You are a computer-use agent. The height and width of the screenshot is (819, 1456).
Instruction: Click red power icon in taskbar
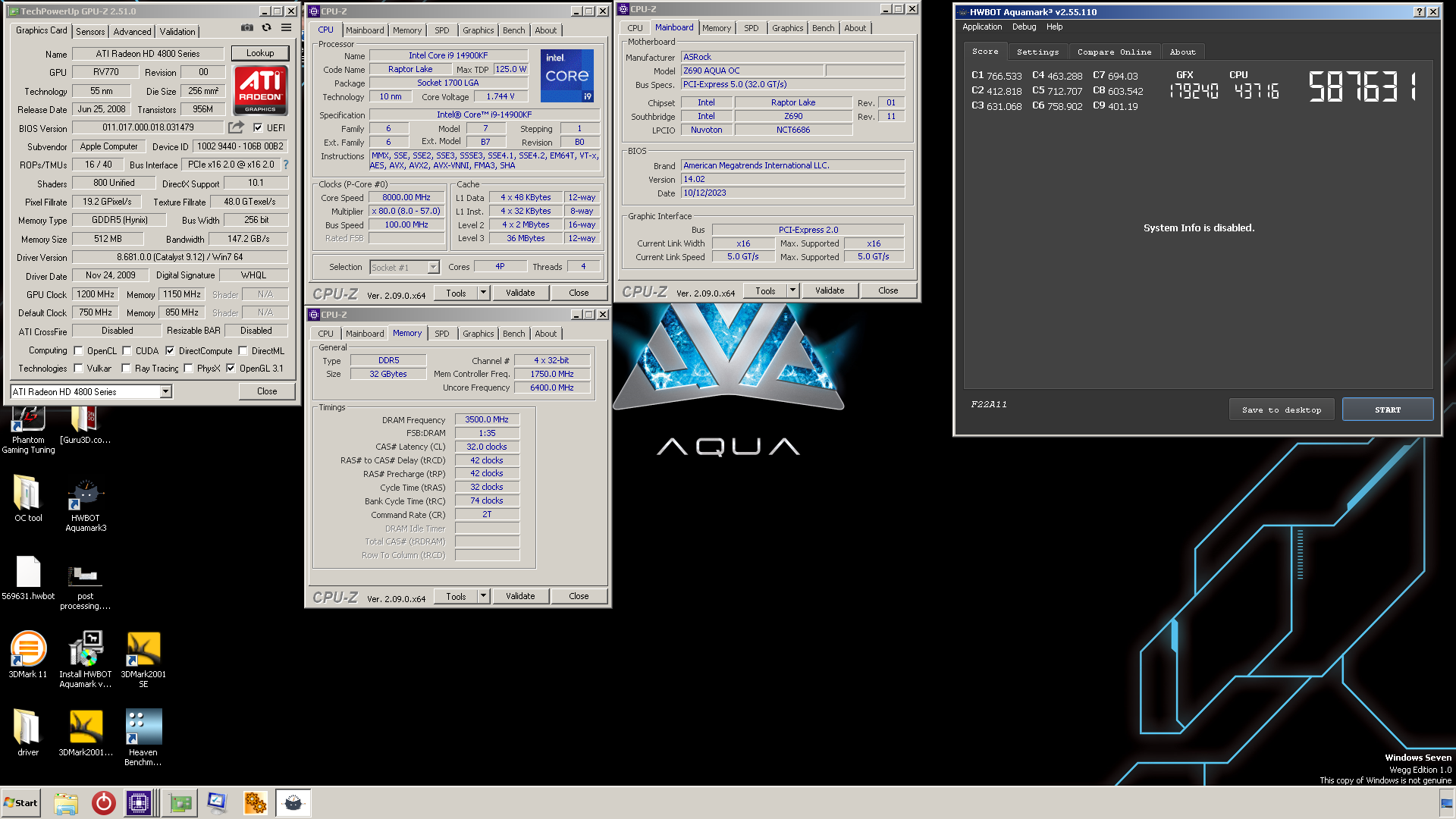tap(103, 803)
